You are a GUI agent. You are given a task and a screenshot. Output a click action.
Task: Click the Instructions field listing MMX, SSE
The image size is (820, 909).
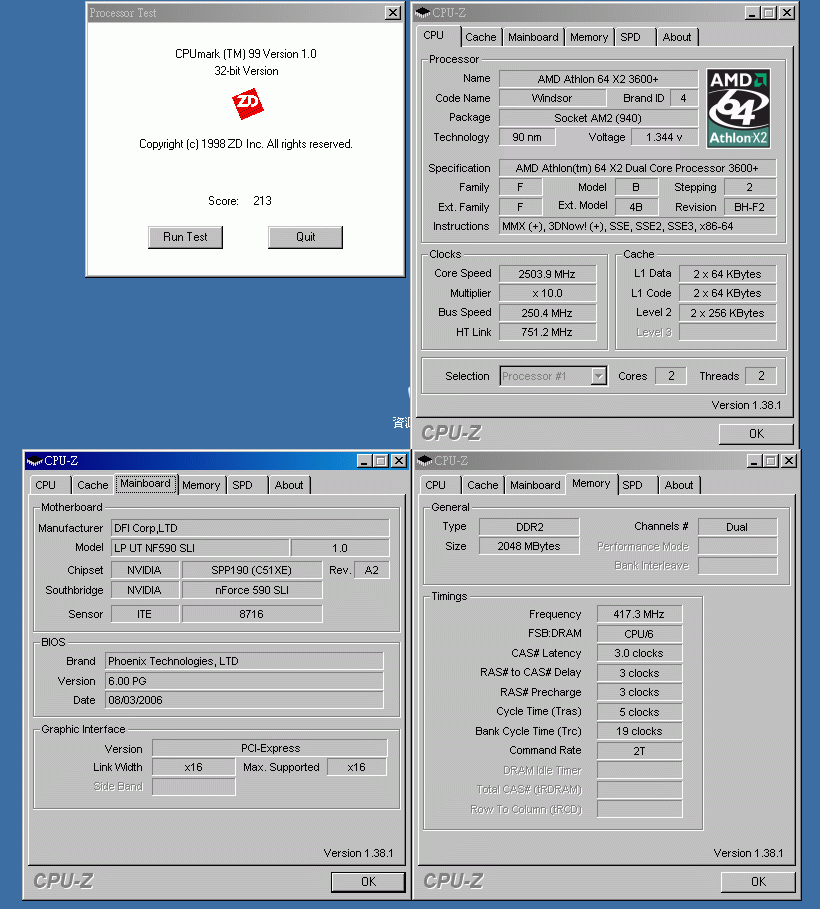point(637,226)
